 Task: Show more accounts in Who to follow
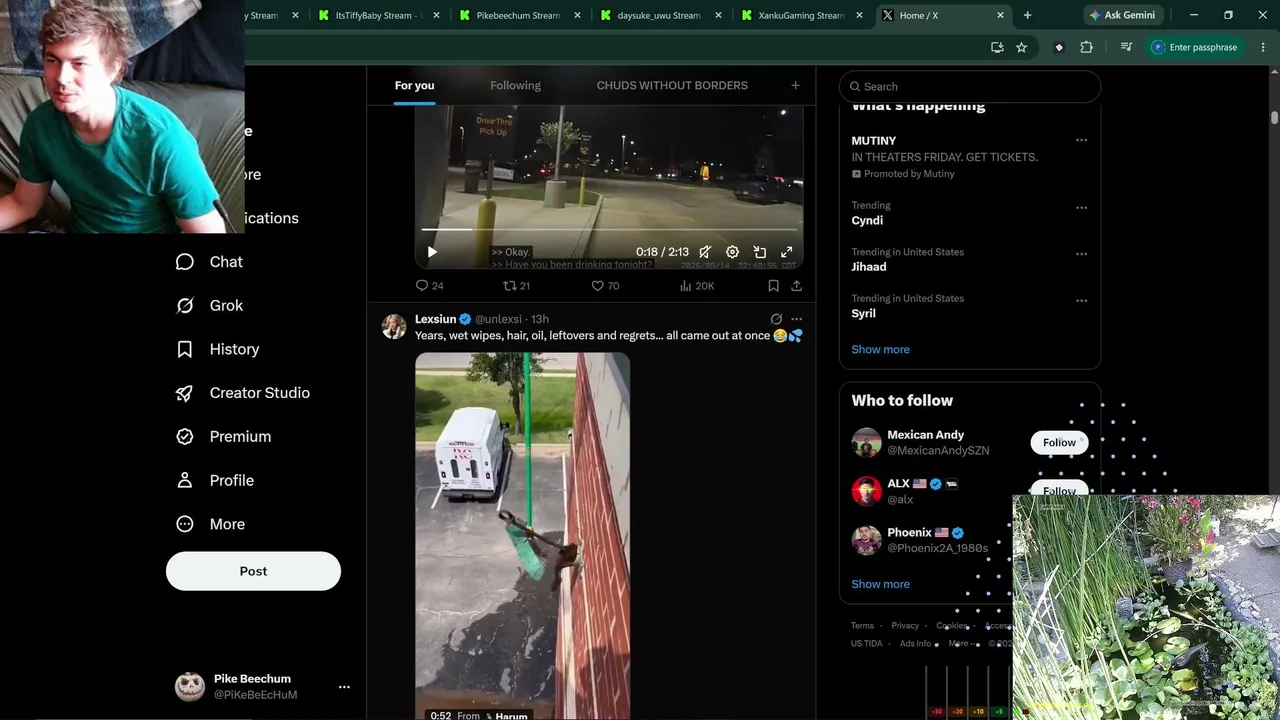tap(880, 584)
